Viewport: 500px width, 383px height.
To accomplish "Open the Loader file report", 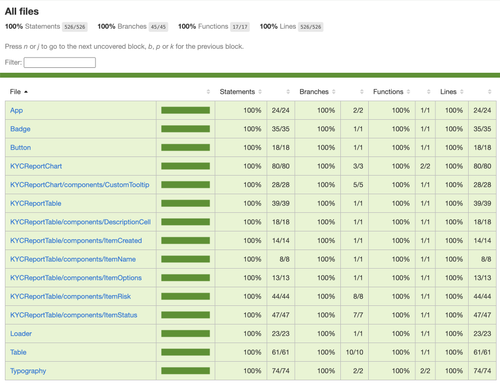I will pos(21,334).
